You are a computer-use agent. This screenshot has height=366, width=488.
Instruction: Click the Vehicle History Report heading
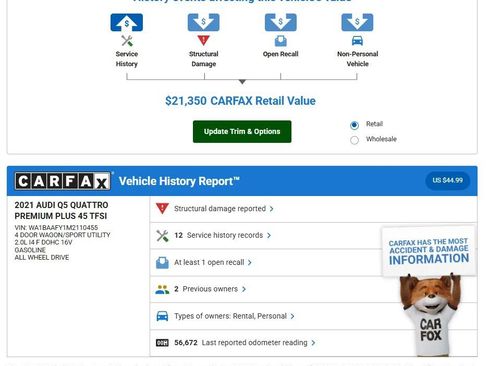coord(179,181)
